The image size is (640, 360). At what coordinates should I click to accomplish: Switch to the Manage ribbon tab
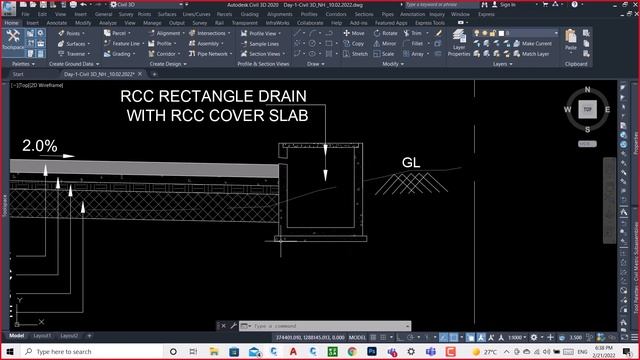coord(152,23)
